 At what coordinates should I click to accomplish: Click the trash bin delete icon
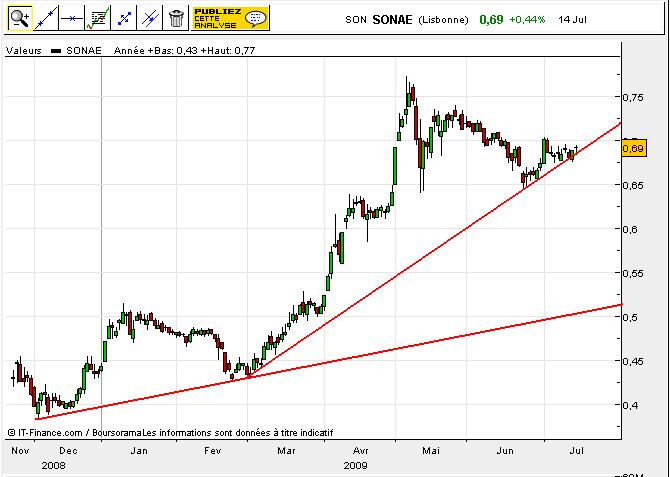tap(176, 18)
